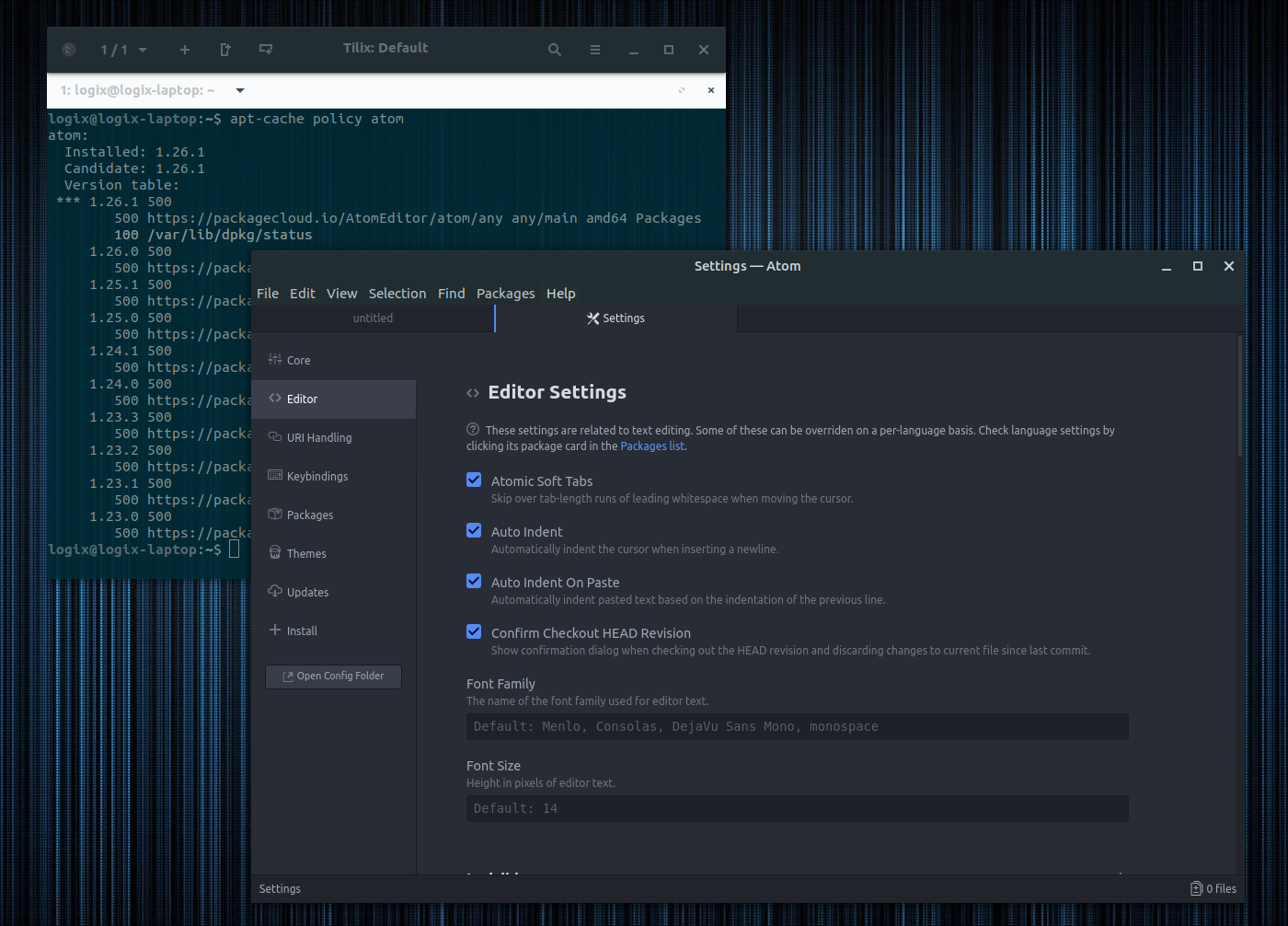Click '/var/lib/dpkg/status' in terminal

(x=230, y=235)
